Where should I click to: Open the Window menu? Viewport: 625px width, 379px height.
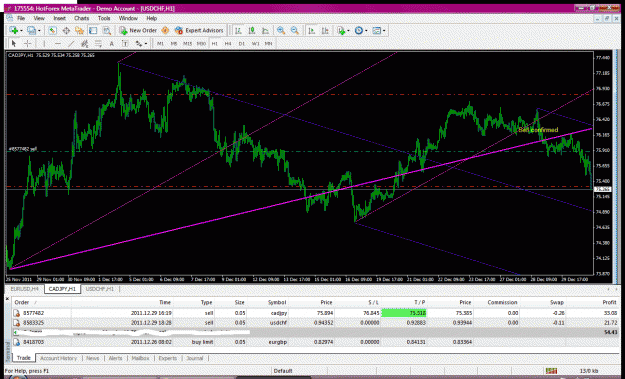tap(128, 18)
